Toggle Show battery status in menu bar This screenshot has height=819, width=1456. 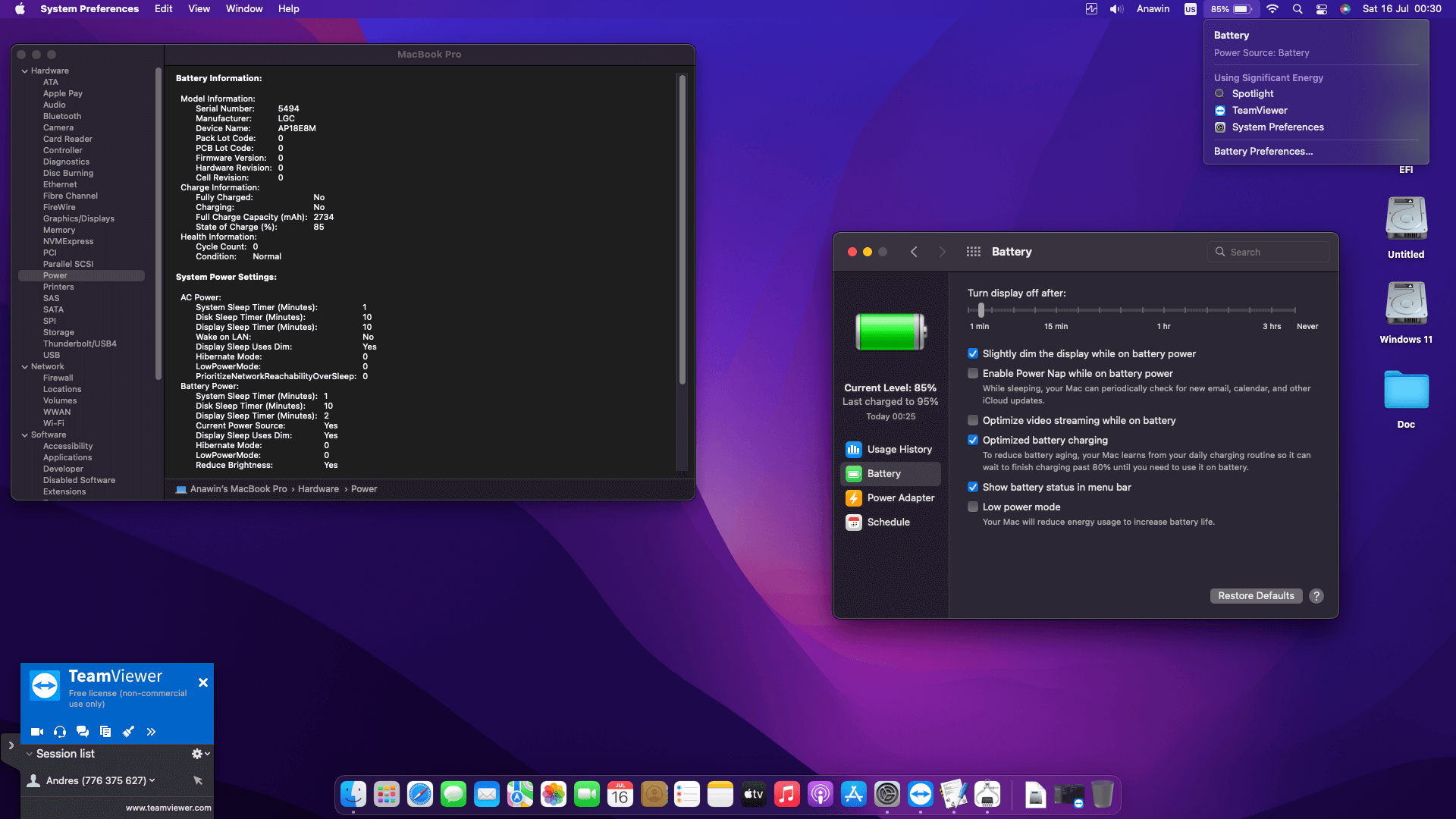973,488
